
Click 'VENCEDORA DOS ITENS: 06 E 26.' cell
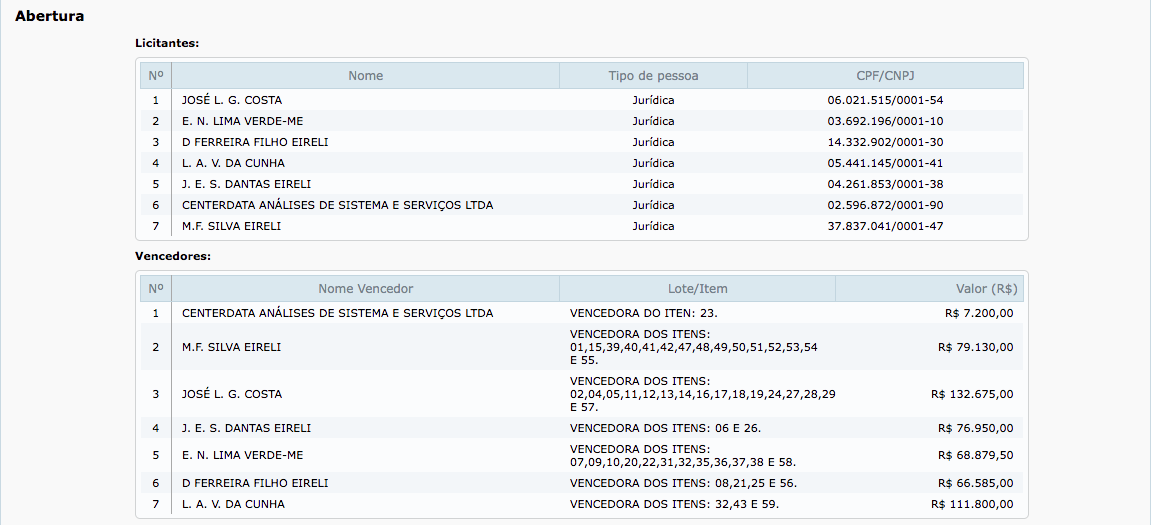[665, 428]
